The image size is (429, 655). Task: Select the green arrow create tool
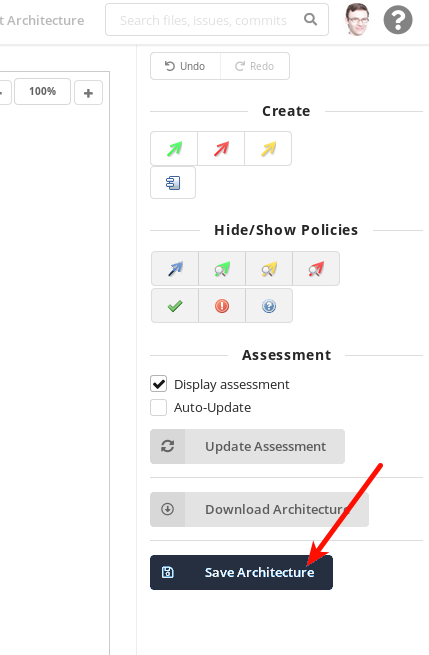pos(174,149)
